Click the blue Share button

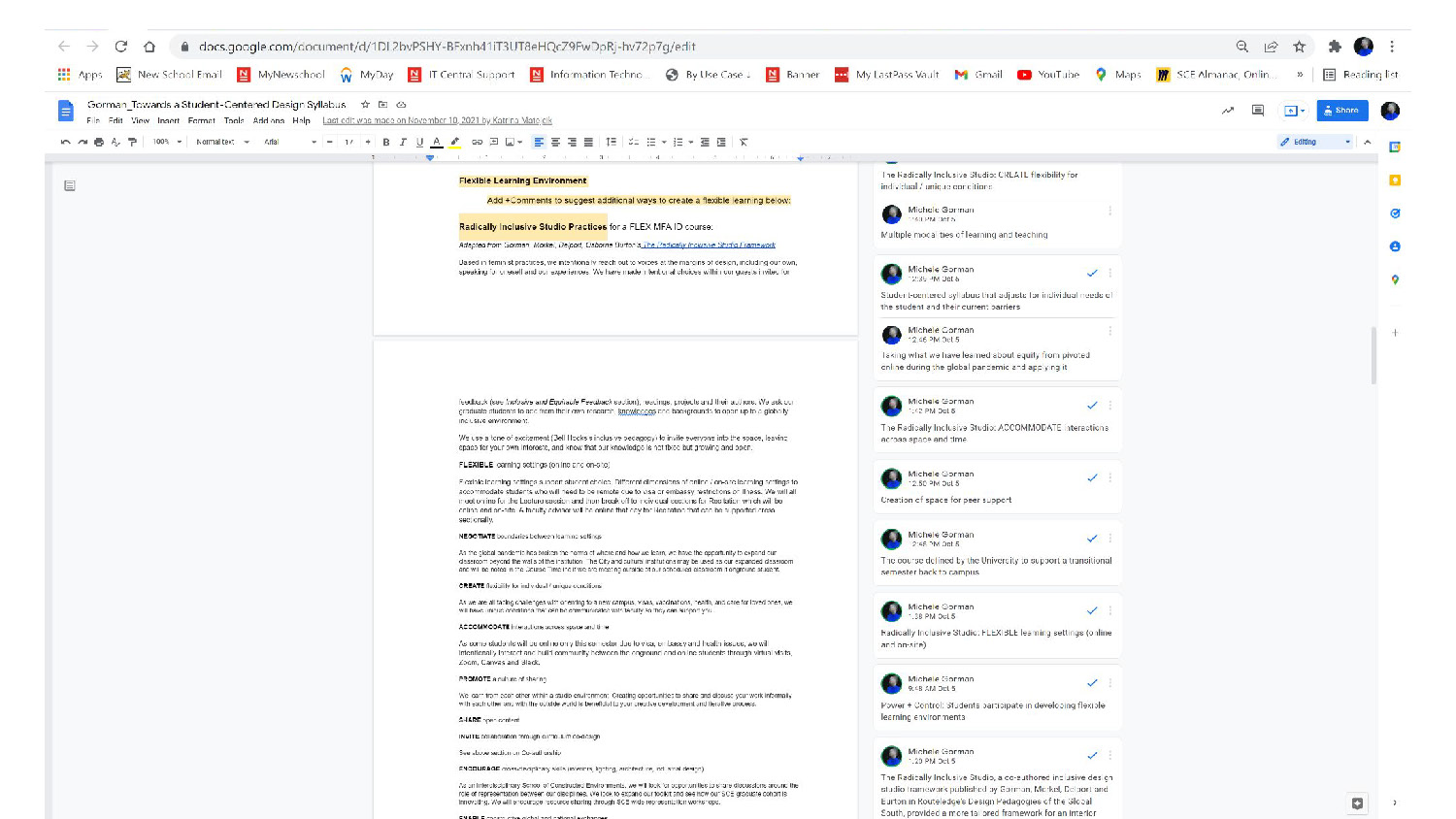click(x=1341, y=111)
